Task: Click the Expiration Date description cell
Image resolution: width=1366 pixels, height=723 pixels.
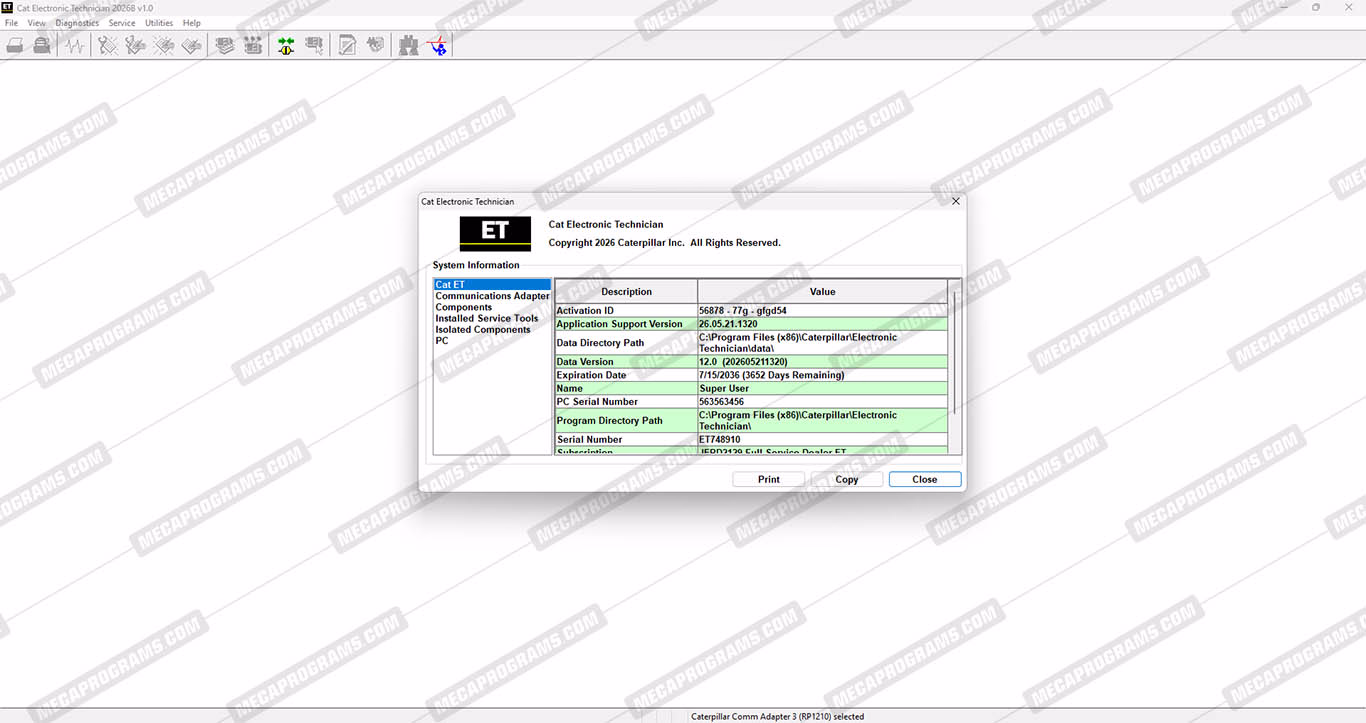Action: pyautogui.click(x=626, y=375)
